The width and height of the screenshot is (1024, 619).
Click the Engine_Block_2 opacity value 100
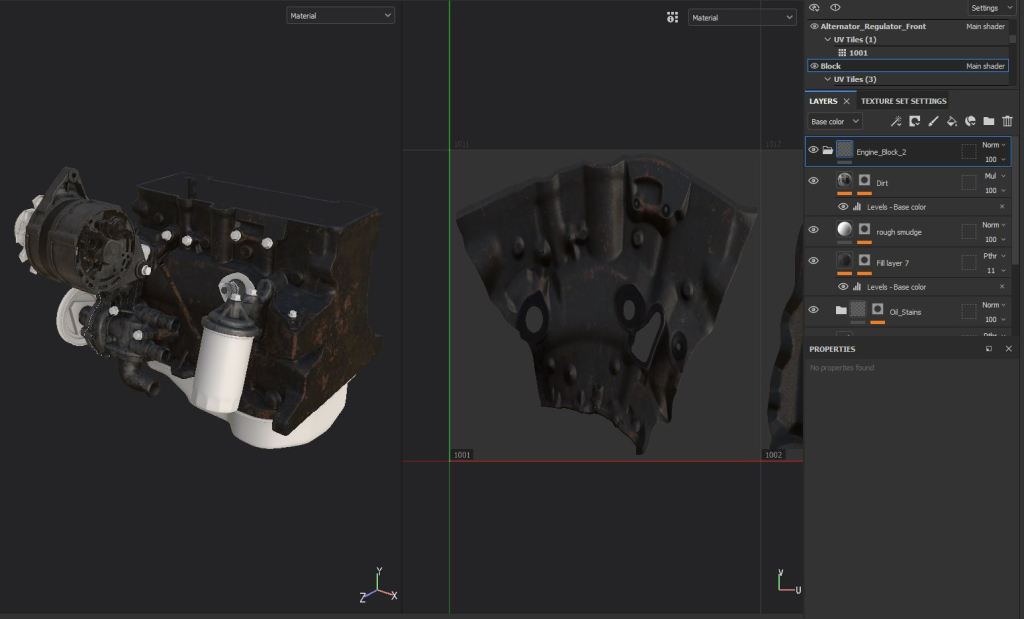(x=991, y=159)
